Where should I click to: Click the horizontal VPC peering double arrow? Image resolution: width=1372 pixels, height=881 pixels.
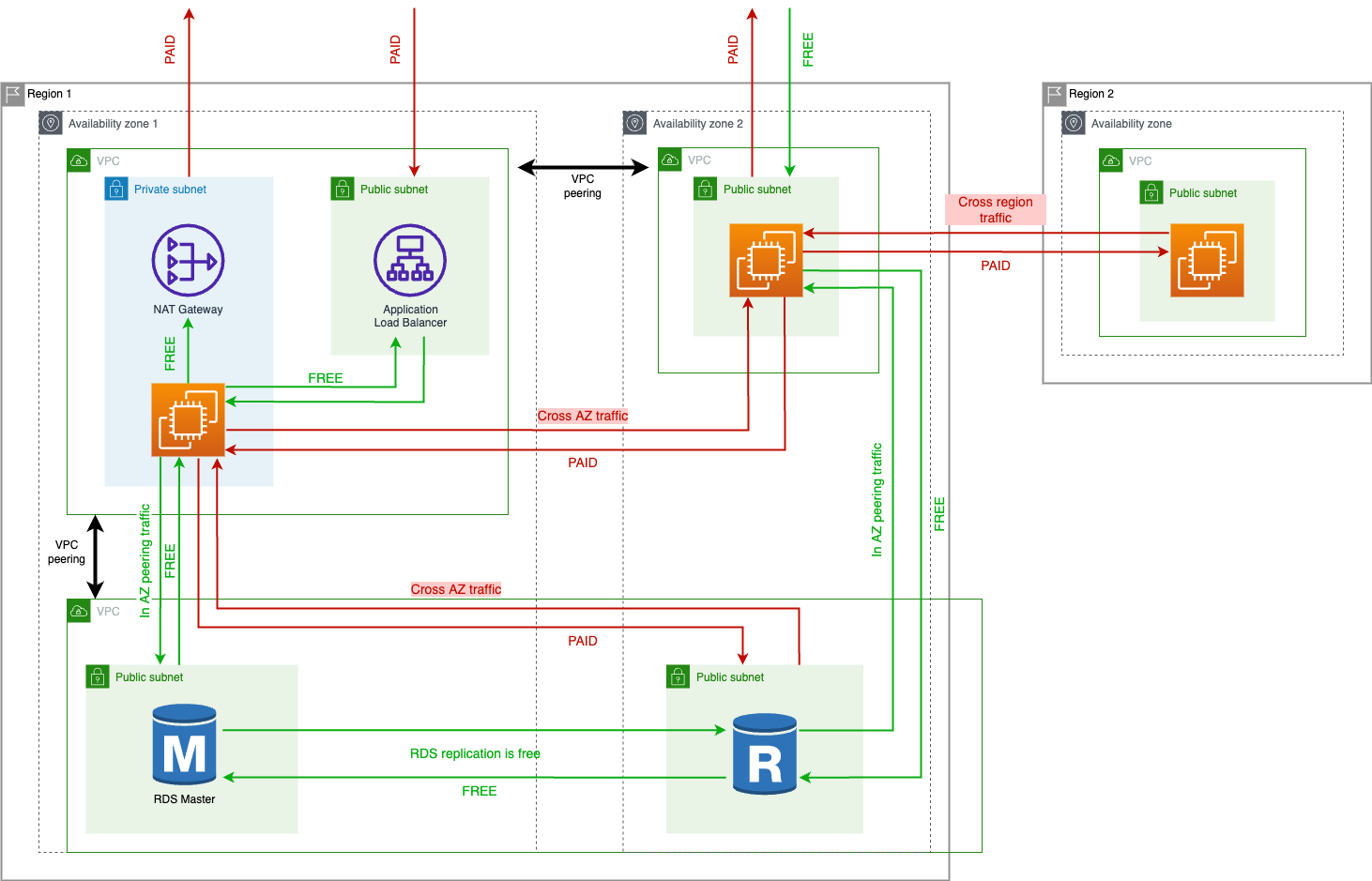(x=583, y=168)
